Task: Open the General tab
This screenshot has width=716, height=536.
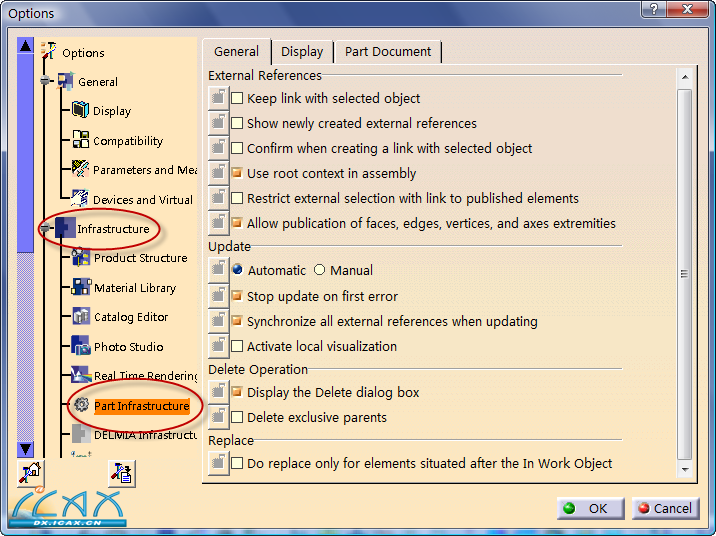Action: pos(237,52)
